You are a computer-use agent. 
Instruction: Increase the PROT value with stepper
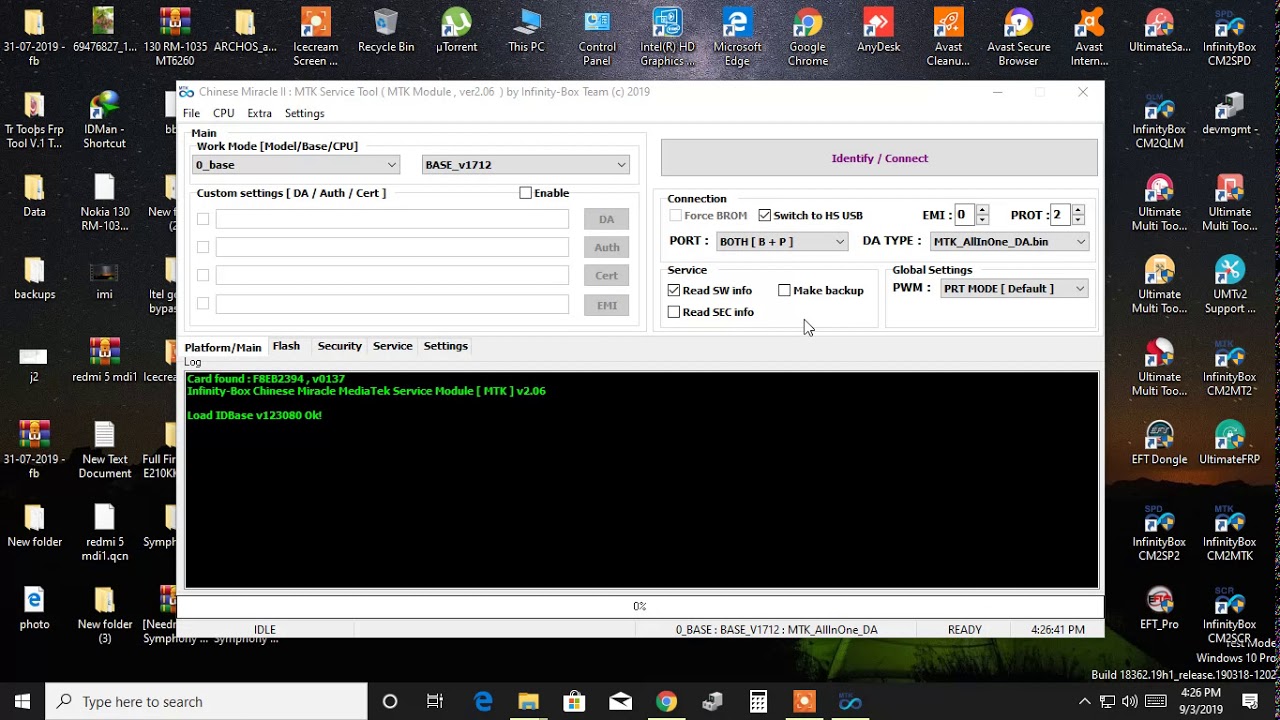click(x=1078, y=210)
